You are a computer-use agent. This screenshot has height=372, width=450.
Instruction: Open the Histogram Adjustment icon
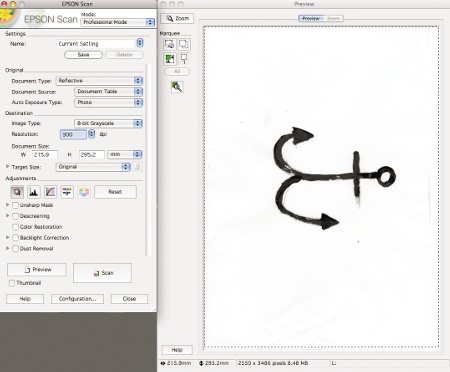(x=33, y=192)
